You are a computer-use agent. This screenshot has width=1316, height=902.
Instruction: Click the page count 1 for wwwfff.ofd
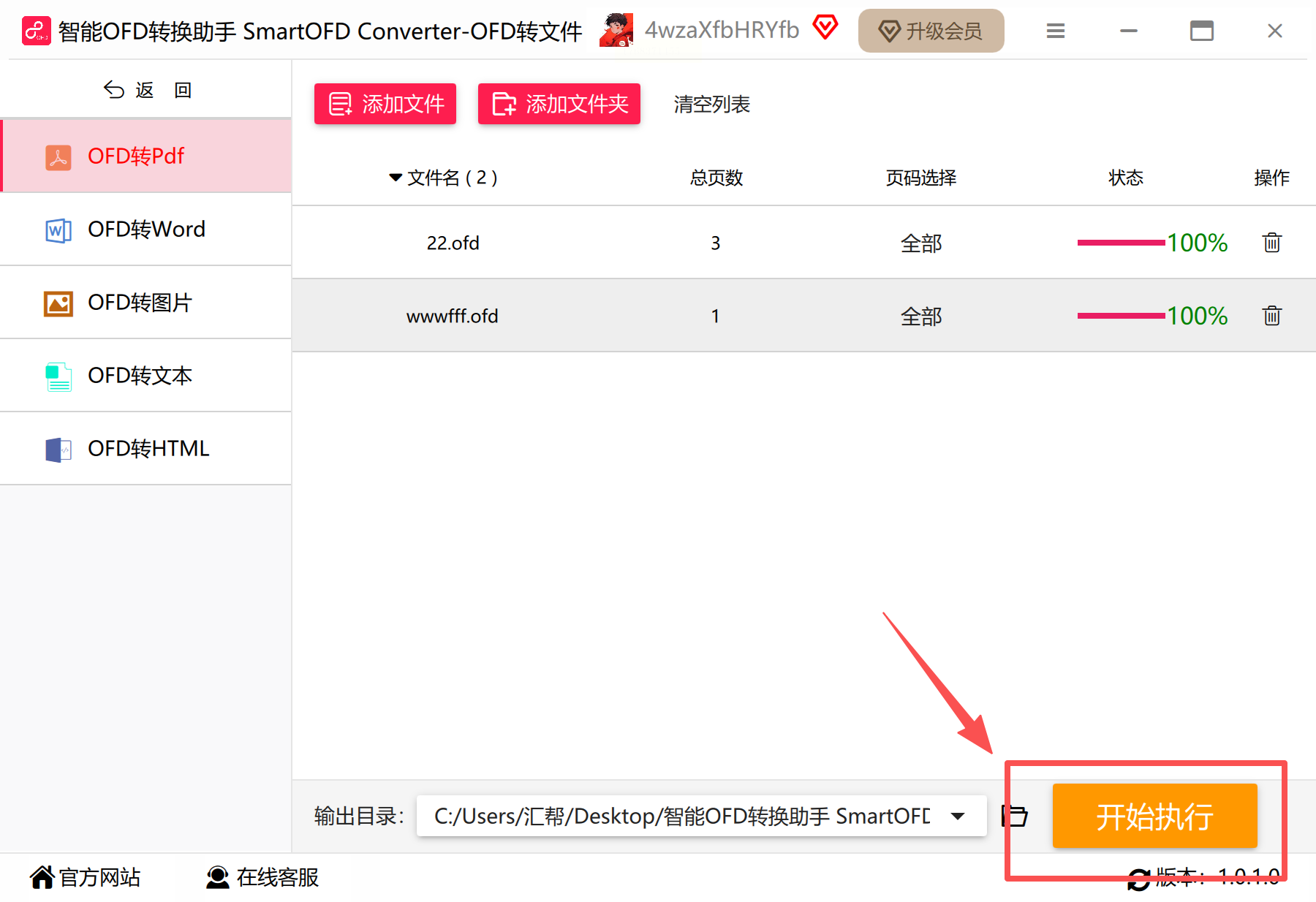pyautogui.click(x=716, y=316)
